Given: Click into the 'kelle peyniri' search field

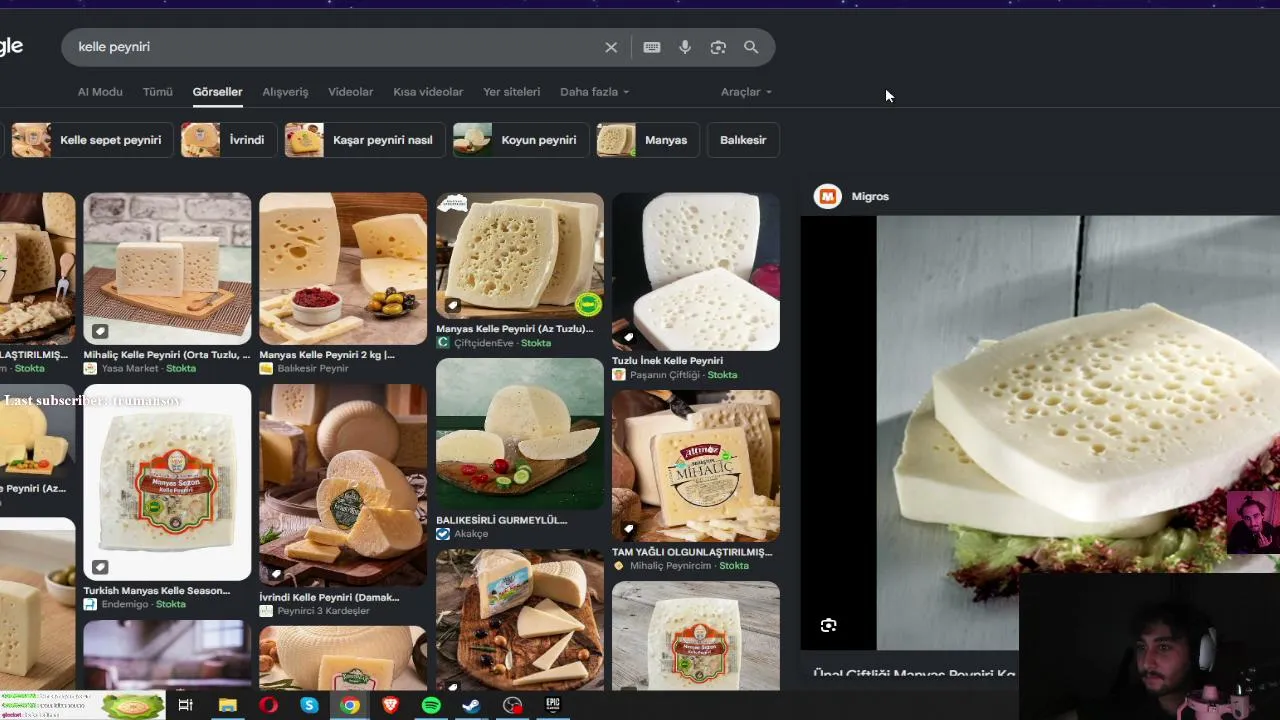Looking at the screenshot, I should click(x=335, y=47).
